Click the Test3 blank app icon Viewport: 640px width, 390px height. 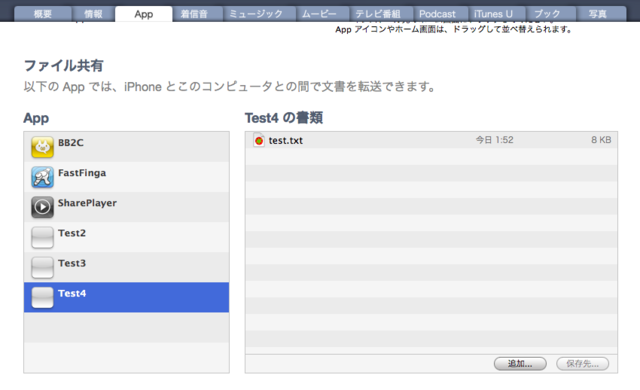(x=42, y=268)
